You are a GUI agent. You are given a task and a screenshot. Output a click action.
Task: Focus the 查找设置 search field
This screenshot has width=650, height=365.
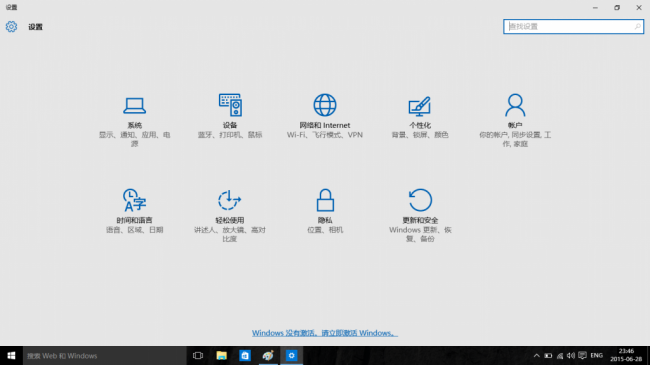573,27
